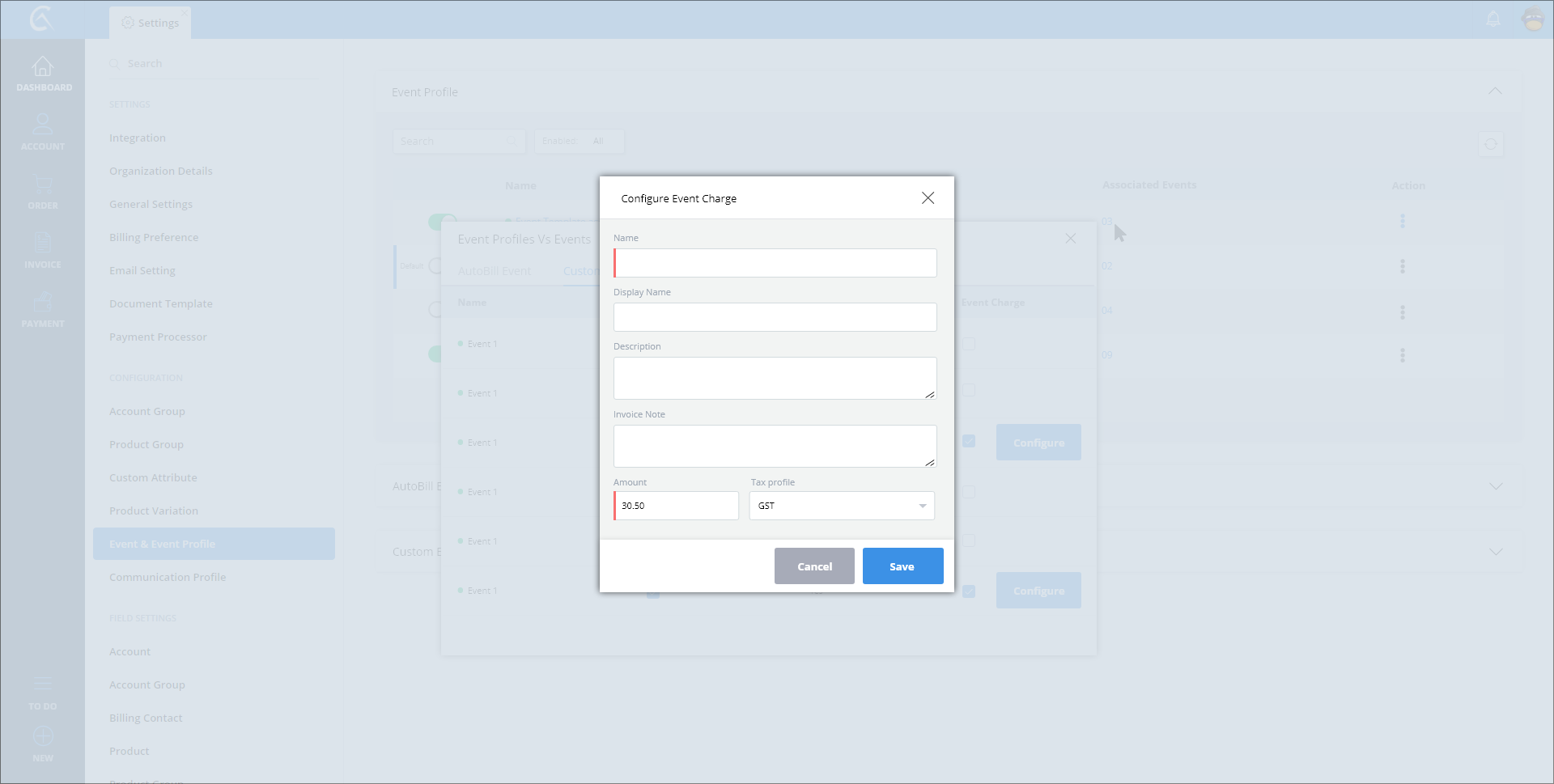Open the To Do list icon
This screenshot has width=1554, height=784.
point(43,684)
